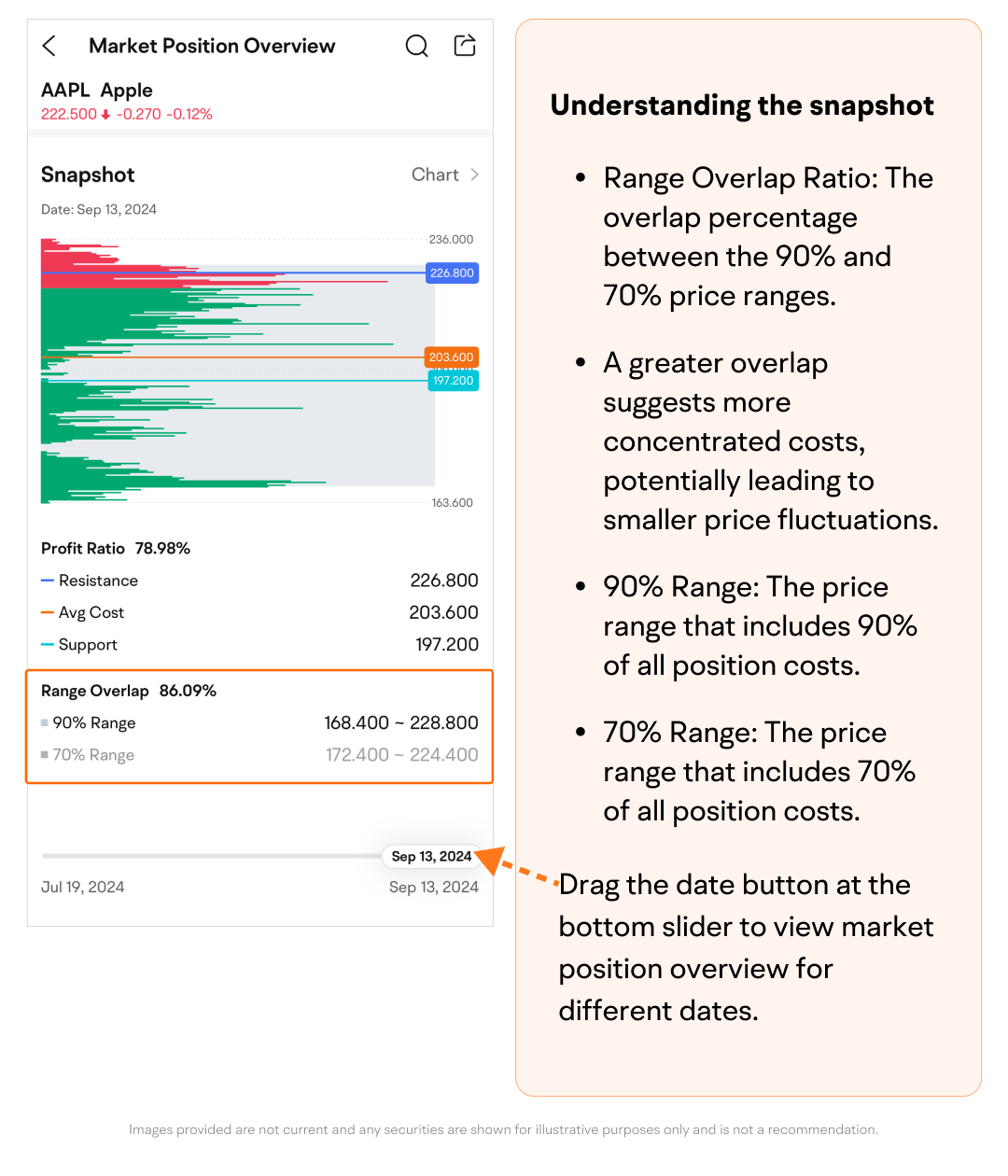
Task: Click the Sep 13, 2024 slider handle
Action: 431,856
